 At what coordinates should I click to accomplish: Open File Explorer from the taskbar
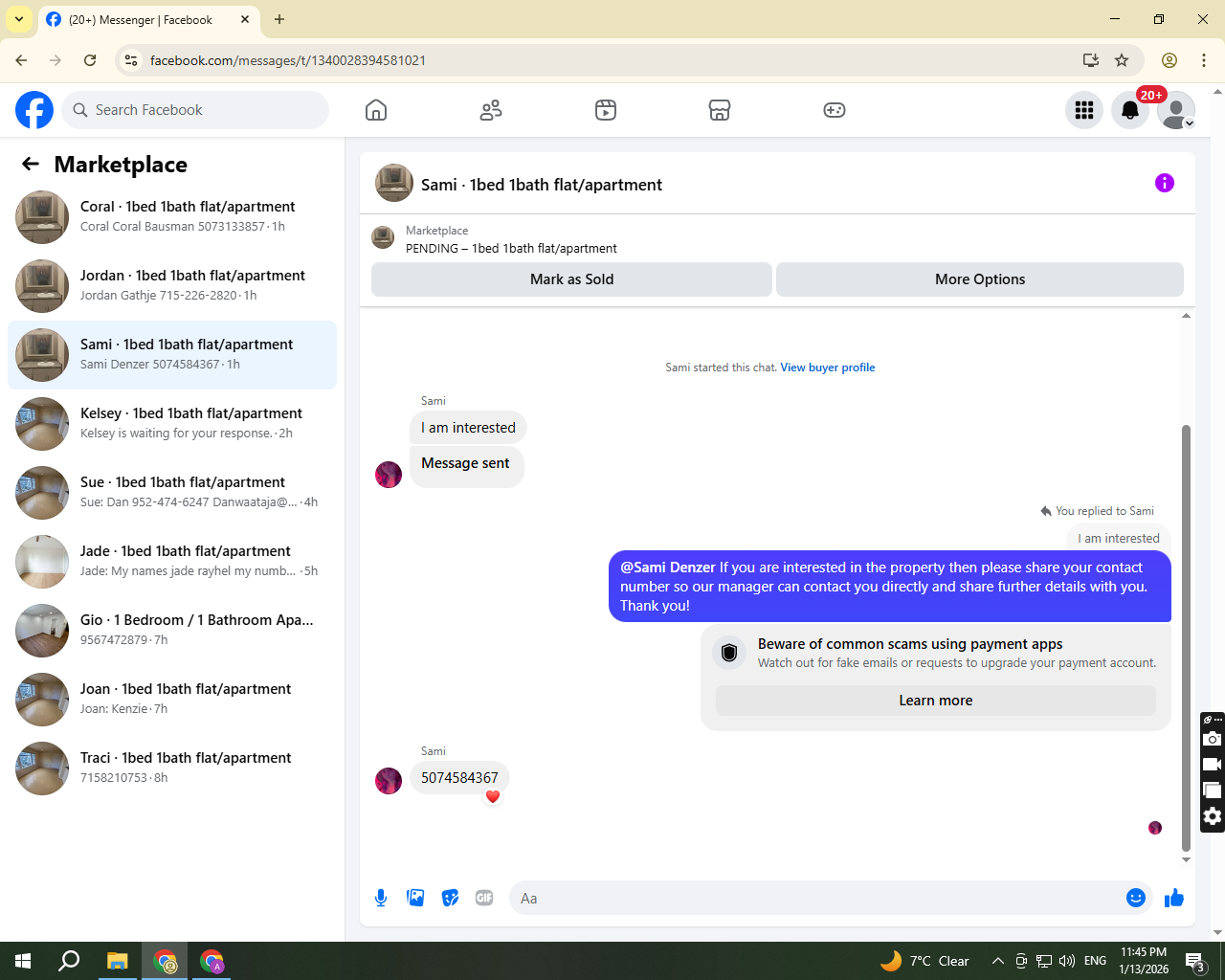coord(117,961)
